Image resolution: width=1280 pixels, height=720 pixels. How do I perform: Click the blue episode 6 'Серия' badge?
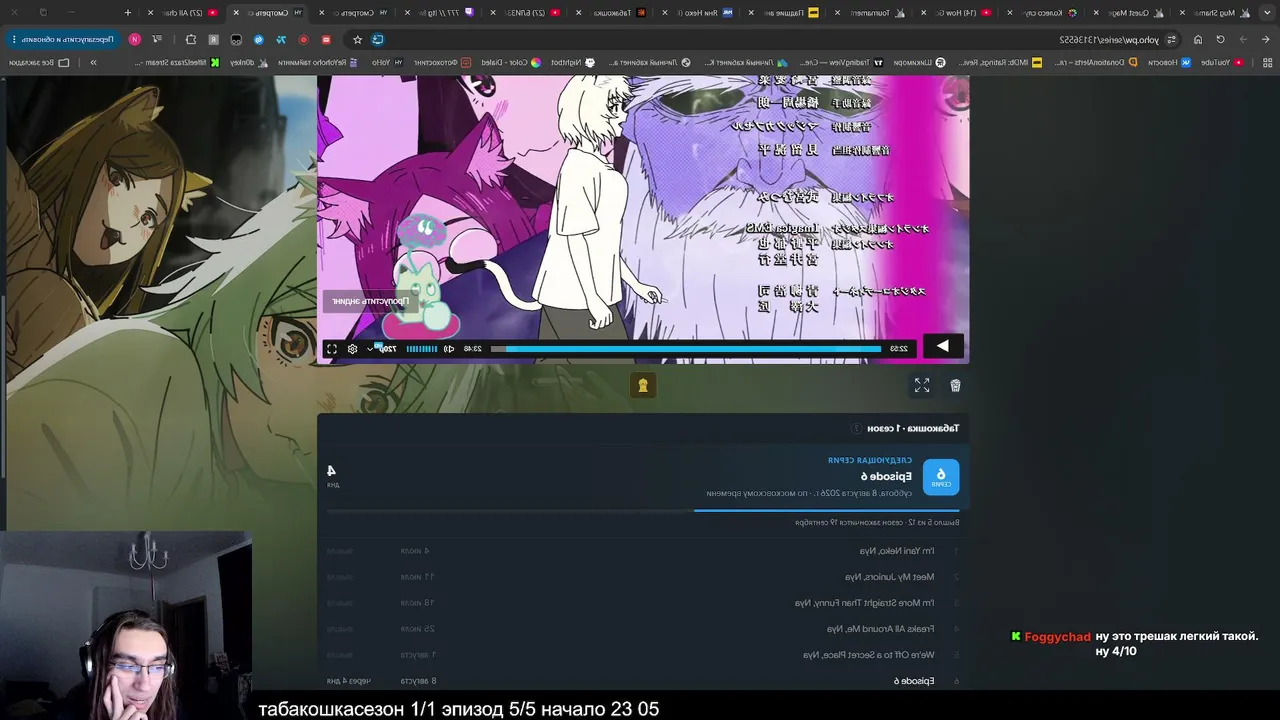[x=941, y=477]
